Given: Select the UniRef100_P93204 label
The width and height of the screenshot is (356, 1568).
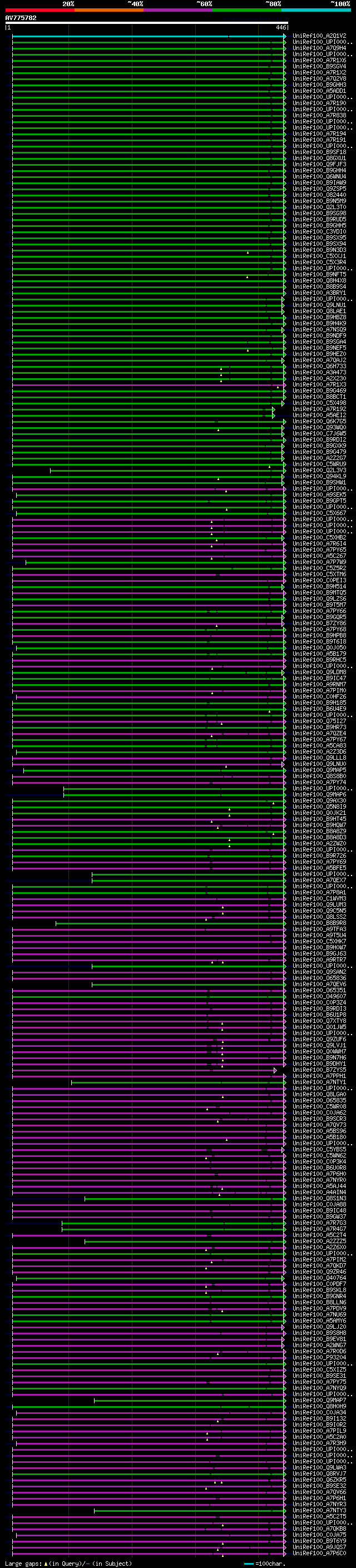Looking at the screenshot, I should click(x=319, y=1357).
